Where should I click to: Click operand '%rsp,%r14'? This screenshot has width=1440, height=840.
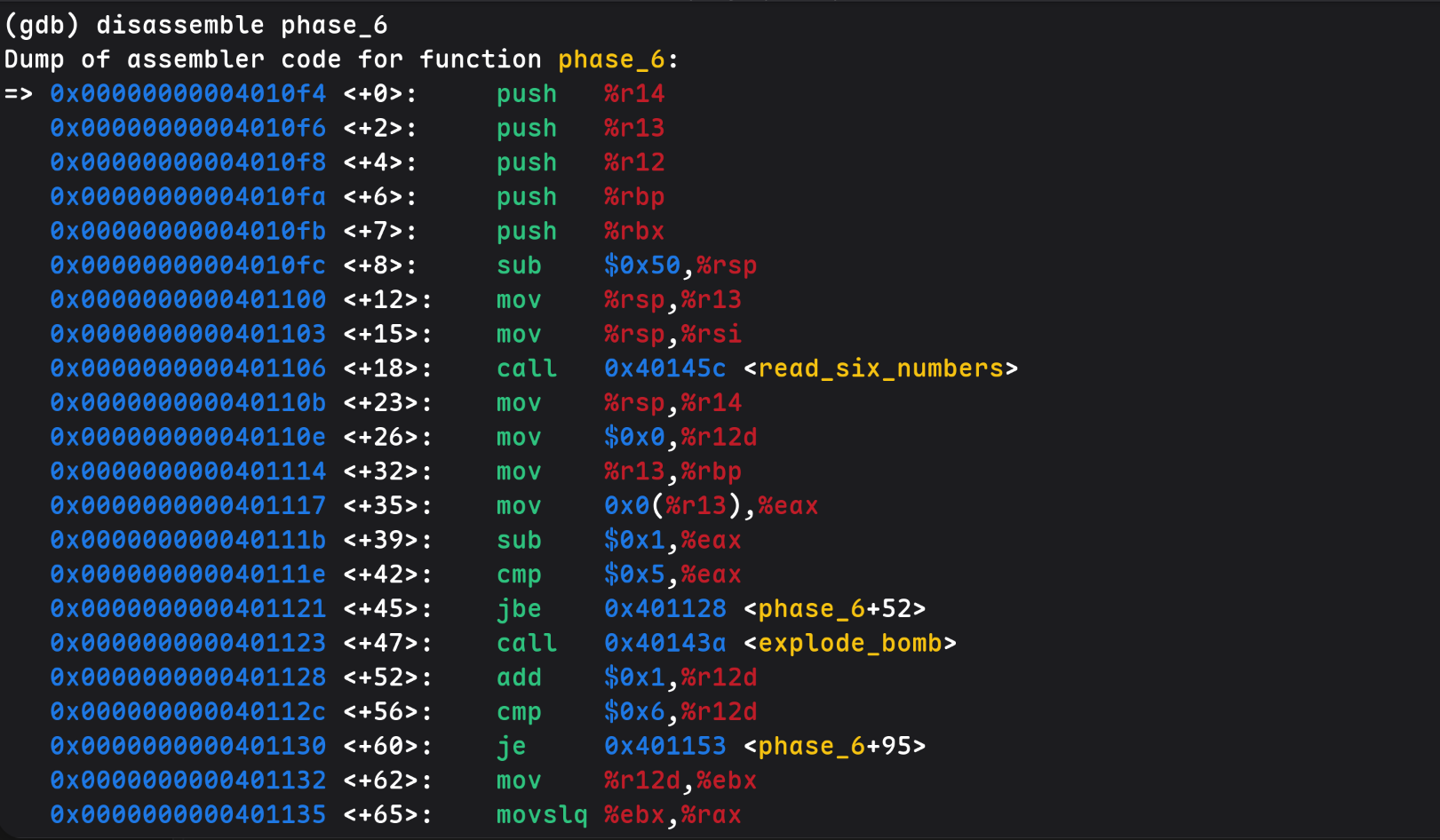coord(672,402)
